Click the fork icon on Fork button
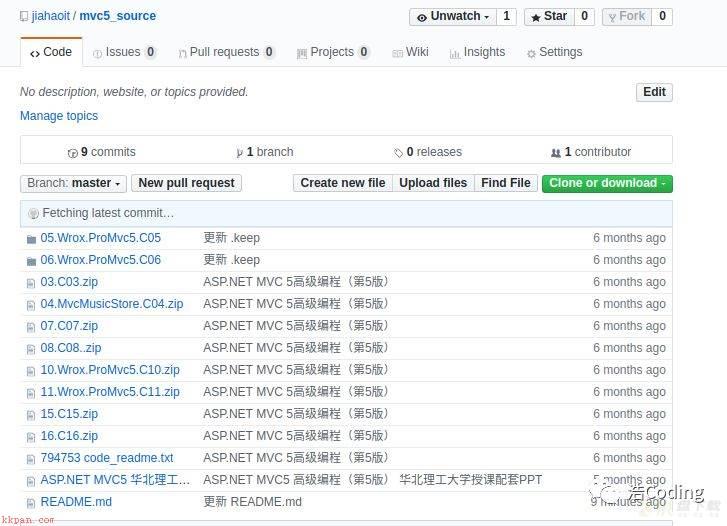727x526 pixels. click(x=612, y=18)
